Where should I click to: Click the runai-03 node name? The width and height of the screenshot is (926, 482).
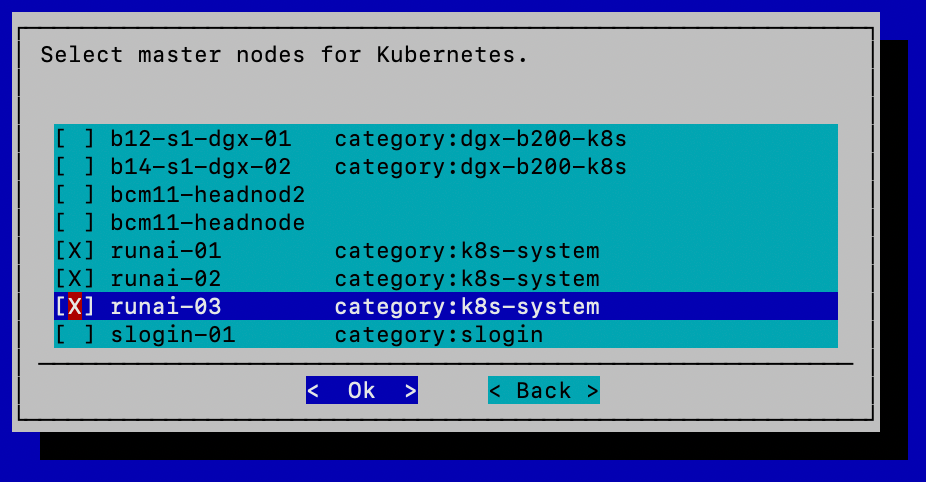pos(165,306)
